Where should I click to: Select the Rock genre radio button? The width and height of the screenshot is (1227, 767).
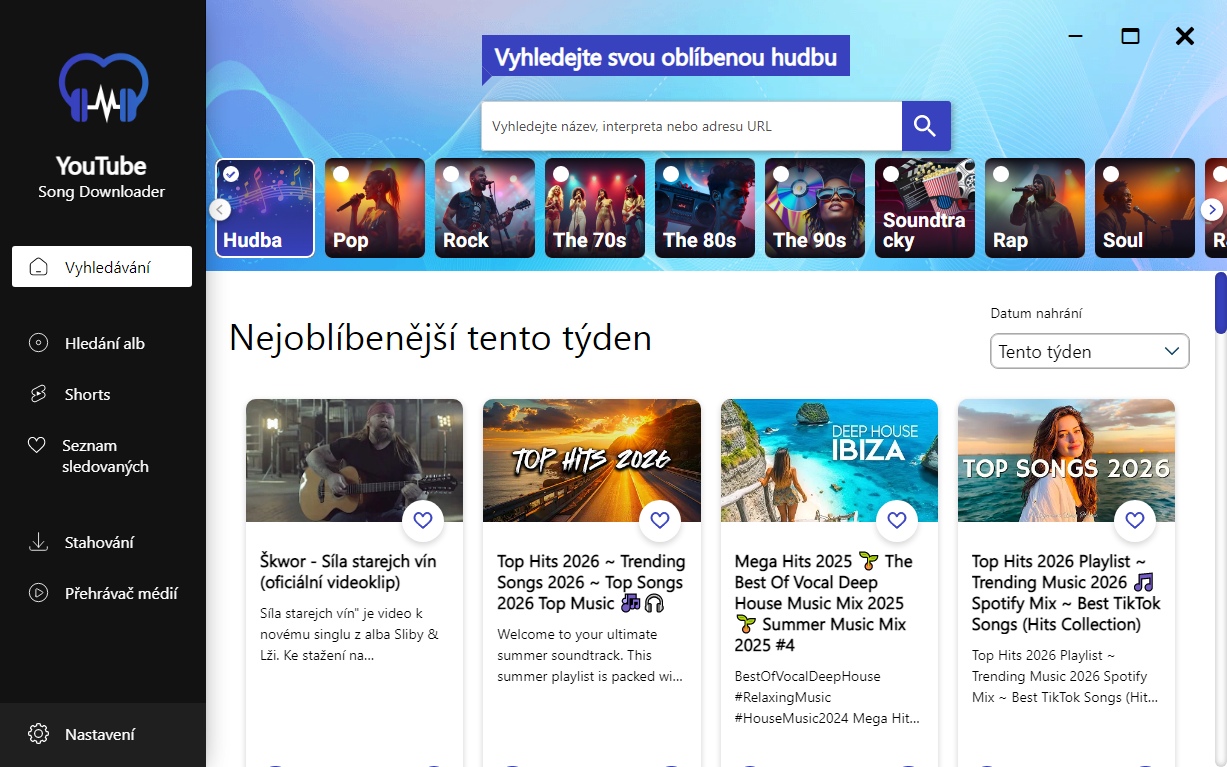click(451, 174)
